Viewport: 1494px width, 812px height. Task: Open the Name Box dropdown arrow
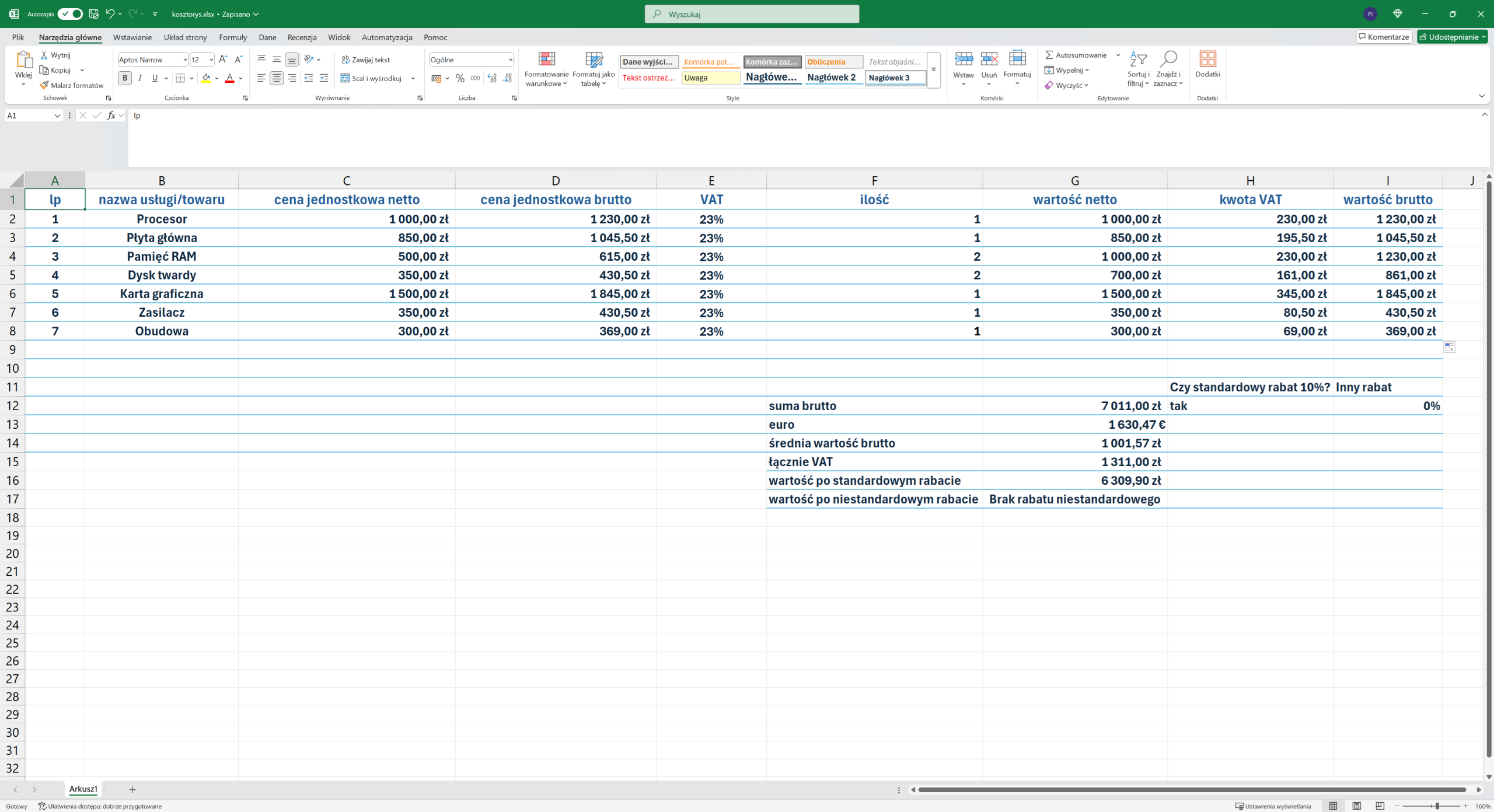[57, 116]
